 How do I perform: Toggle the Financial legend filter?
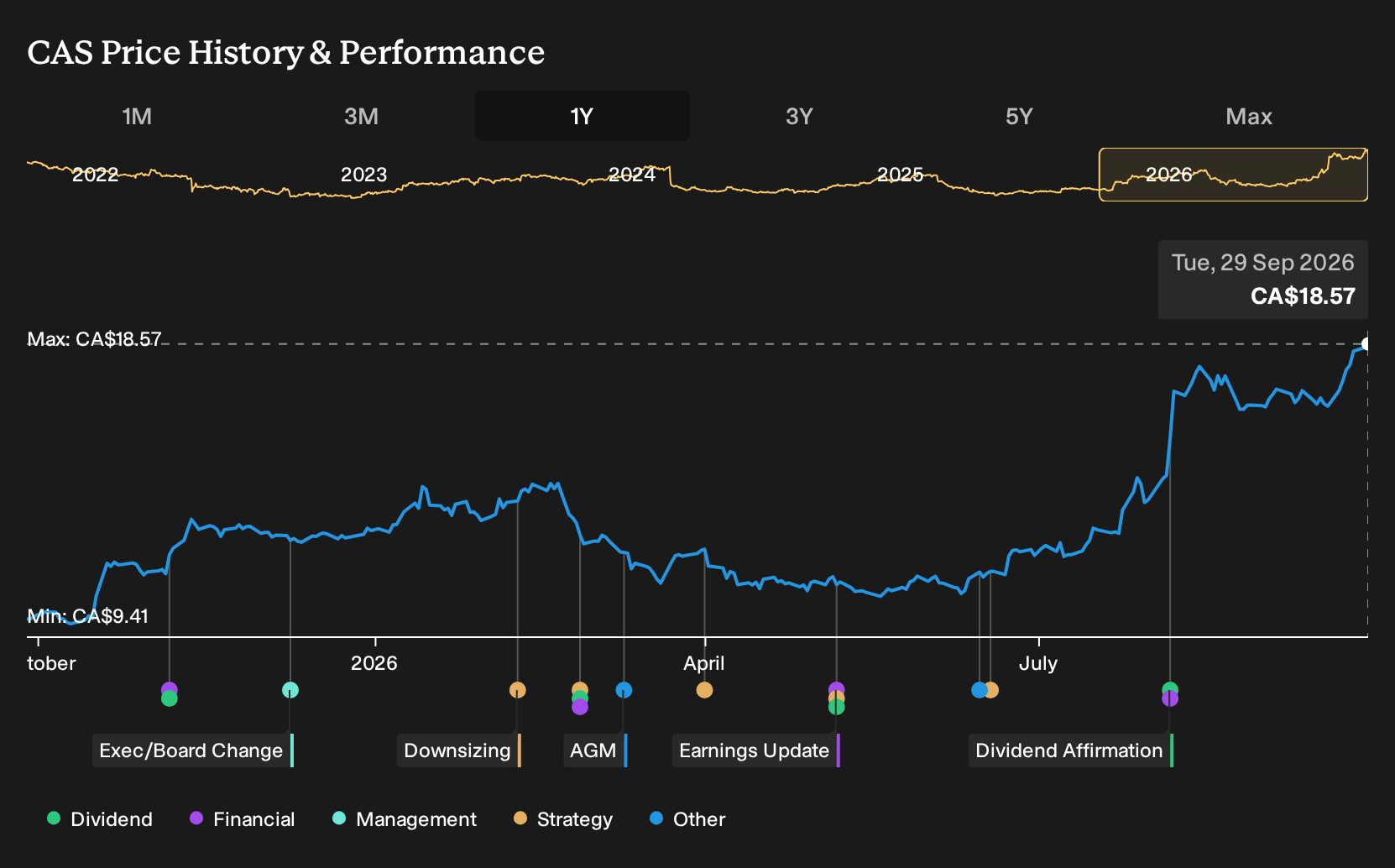(x=243, y=819)
